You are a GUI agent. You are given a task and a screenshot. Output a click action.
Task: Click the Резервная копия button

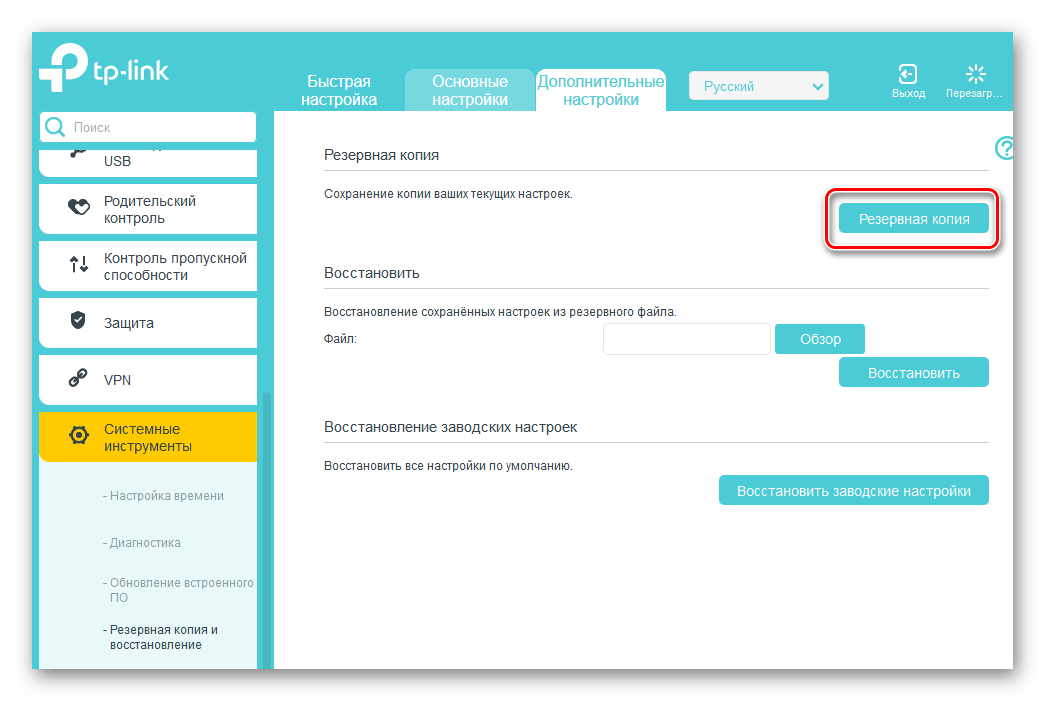click(913, 219)
